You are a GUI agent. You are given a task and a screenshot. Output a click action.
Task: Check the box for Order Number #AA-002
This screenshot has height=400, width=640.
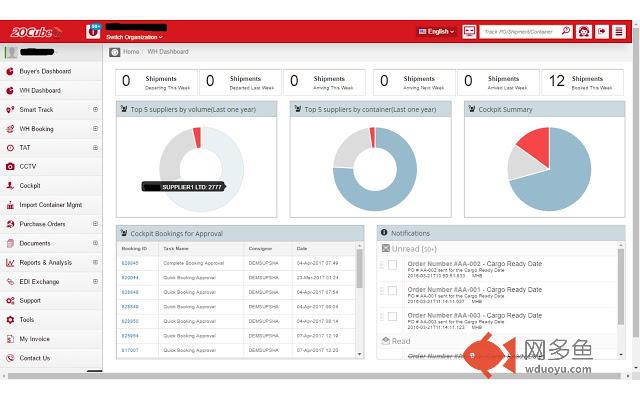click(393, 265)
